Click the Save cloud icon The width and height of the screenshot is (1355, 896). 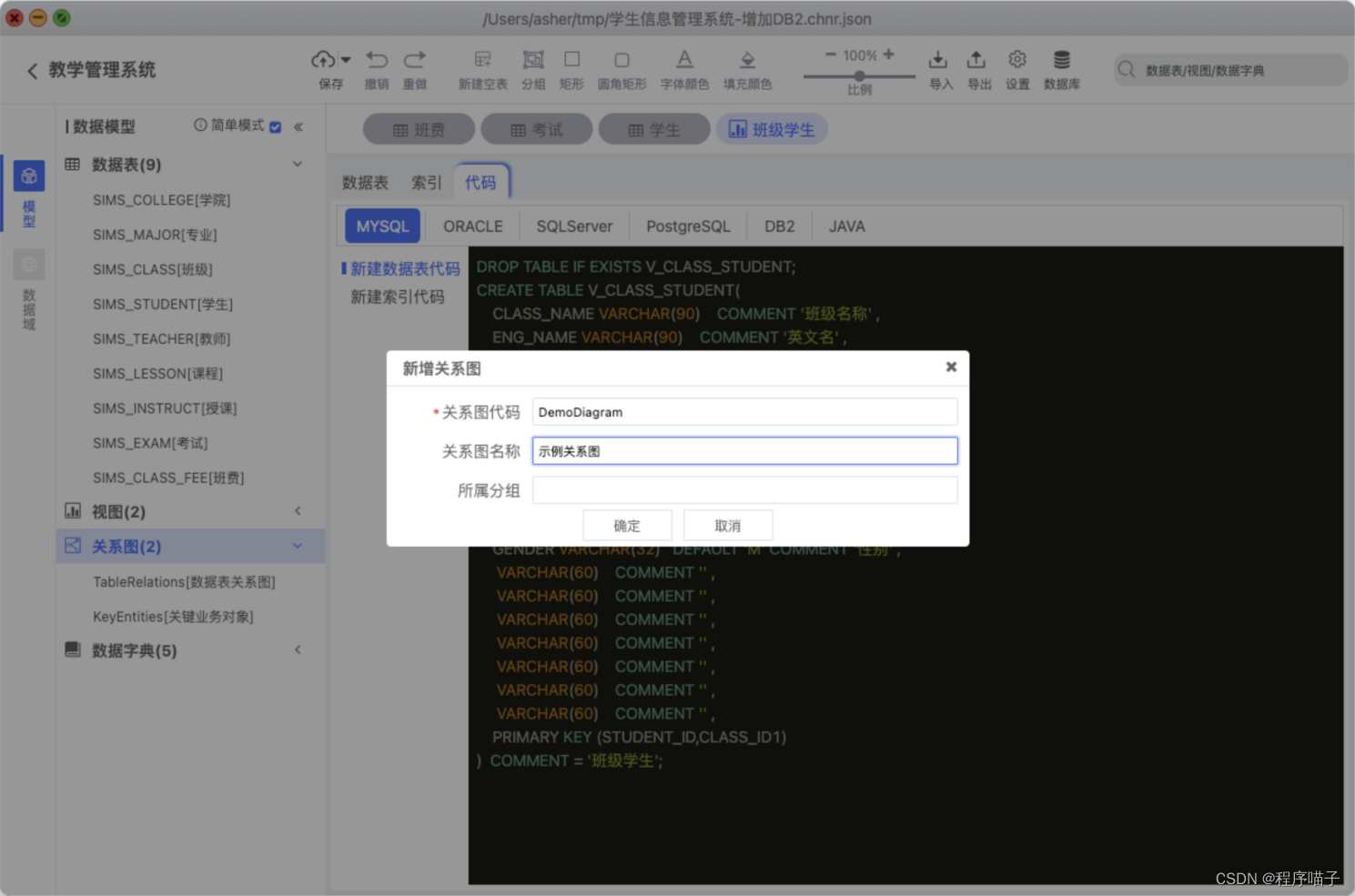click(x=322, y=59)
